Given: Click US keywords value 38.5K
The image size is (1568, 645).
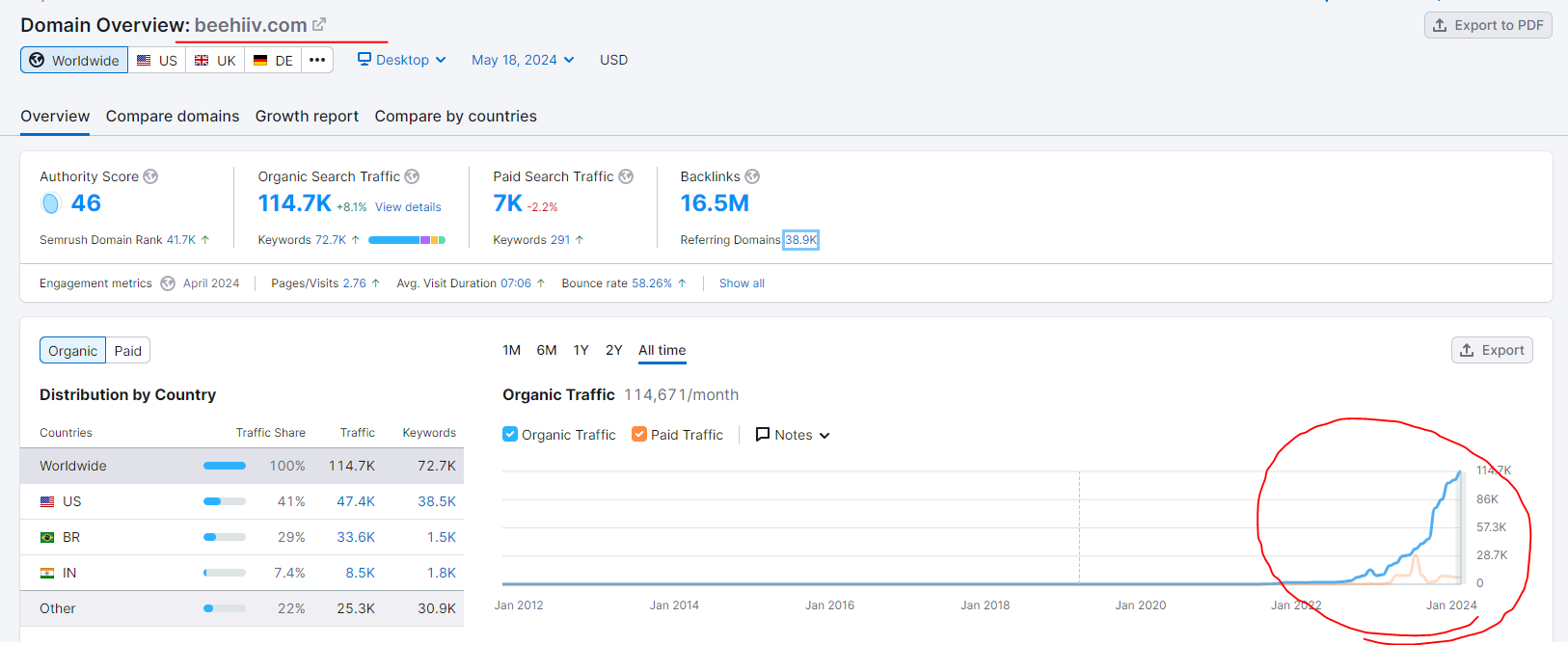Looking at the screenshot, I should [437, 501].
